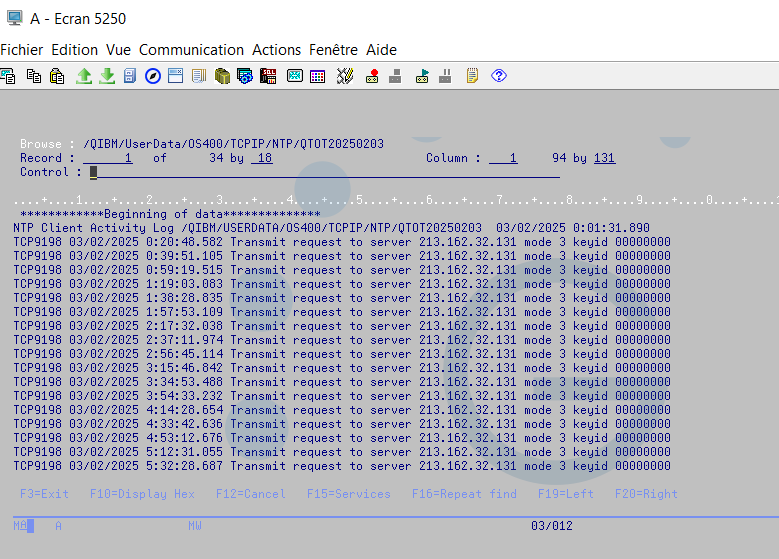Select the log line timestamped 4:14:28.654

[x=342, y=410]
